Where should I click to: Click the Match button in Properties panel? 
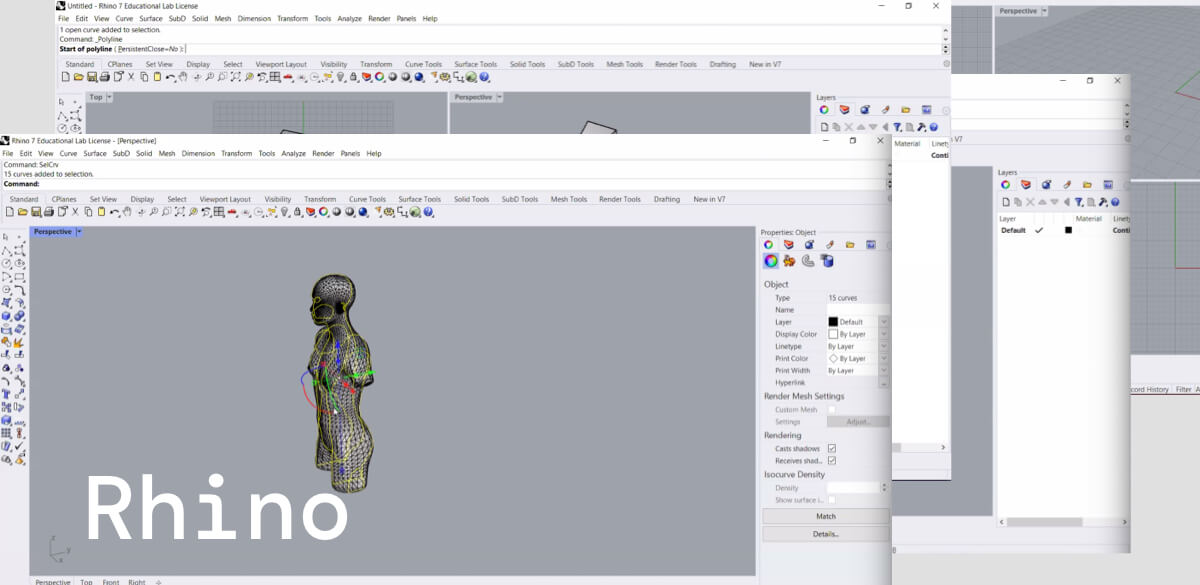[826, 516]
